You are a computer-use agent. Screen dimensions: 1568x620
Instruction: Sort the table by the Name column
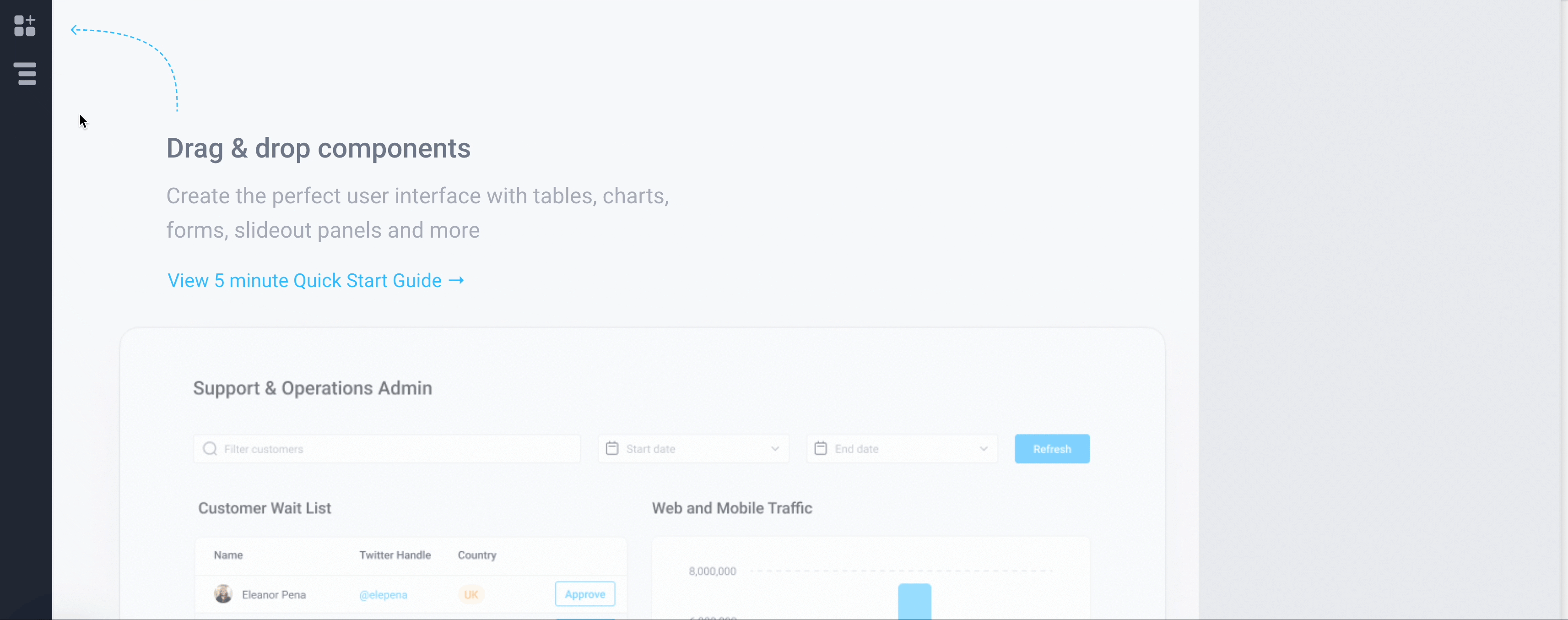coord(228,555)
